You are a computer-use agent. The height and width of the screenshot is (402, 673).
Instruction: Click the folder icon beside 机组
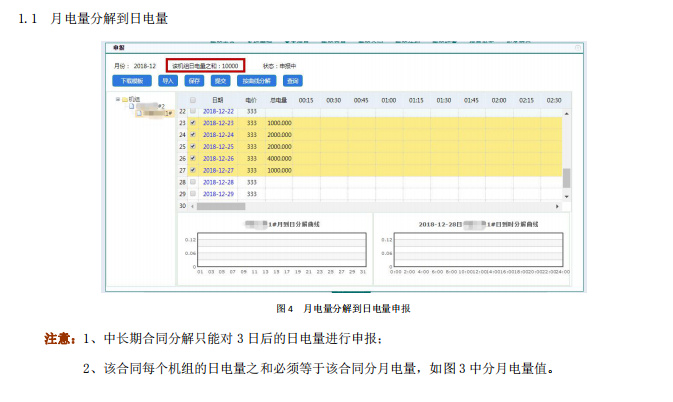pyautogui.click(x=125, y=100)
